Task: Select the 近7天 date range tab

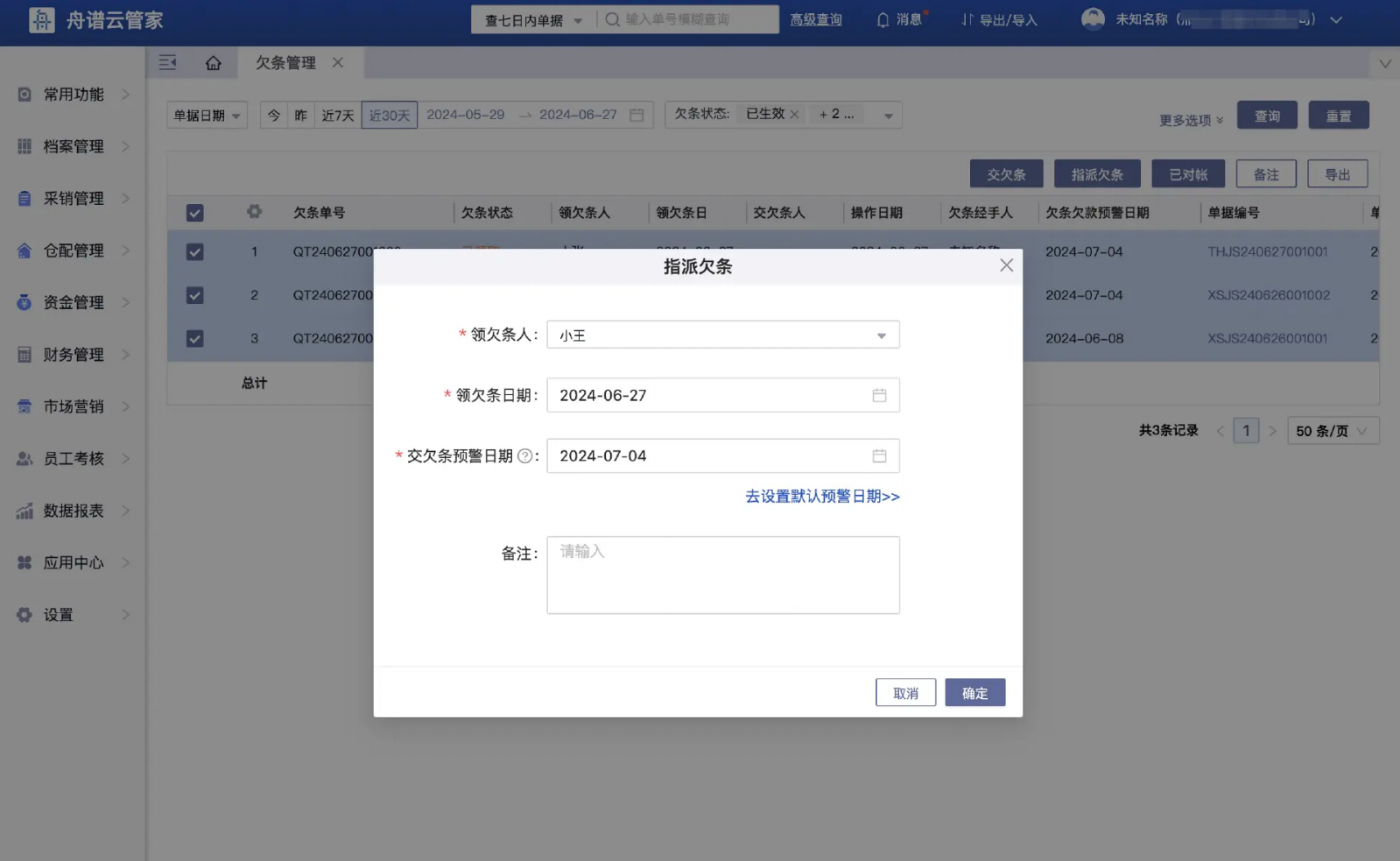Action: (337, 116)
